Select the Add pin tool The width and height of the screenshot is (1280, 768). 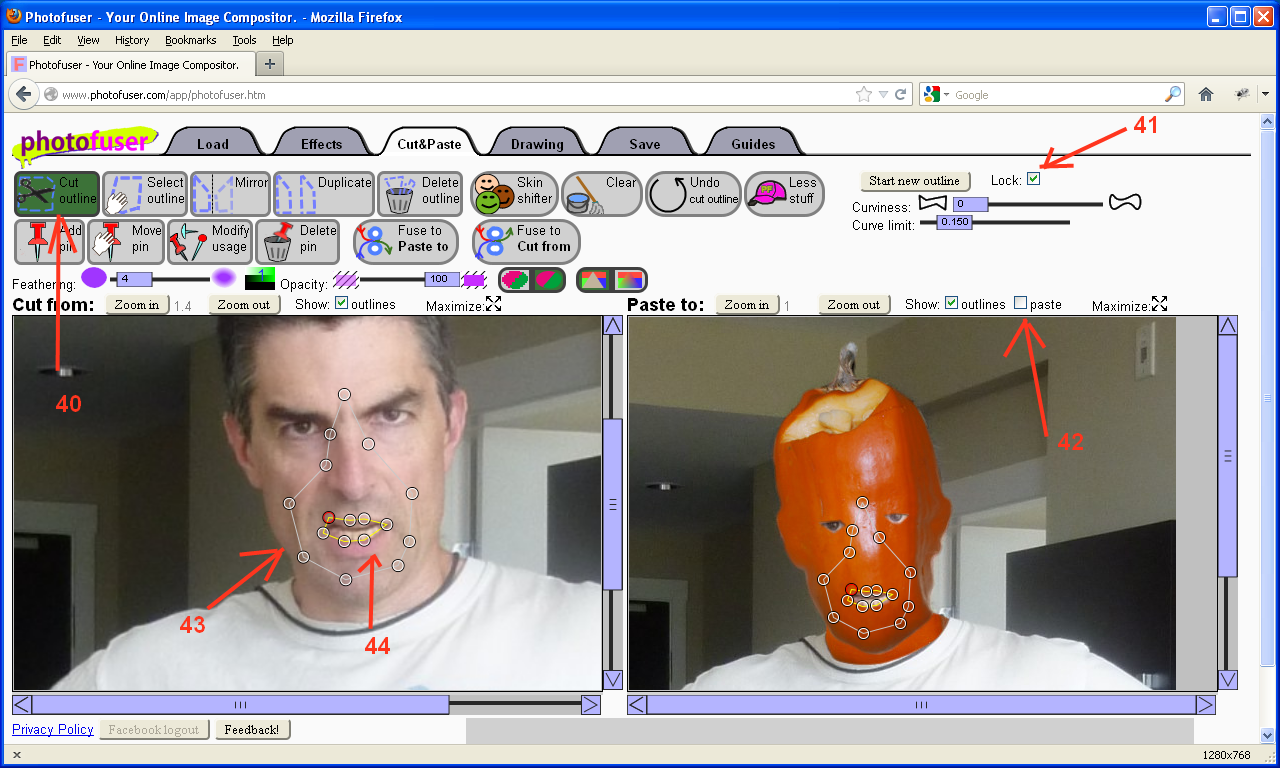click(49, 242)
